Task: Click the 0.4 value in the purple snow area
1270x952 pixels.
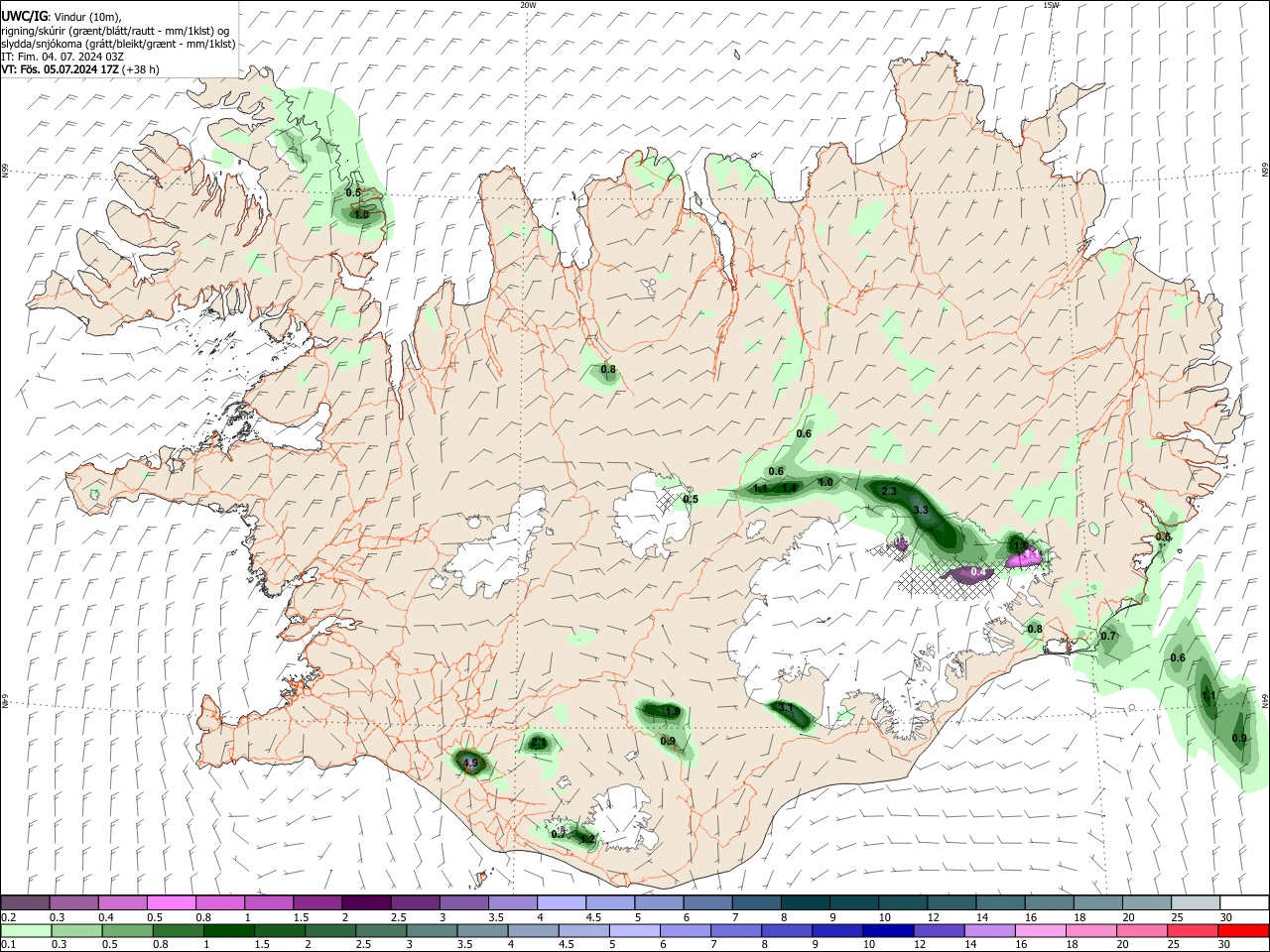Action: 977,572
